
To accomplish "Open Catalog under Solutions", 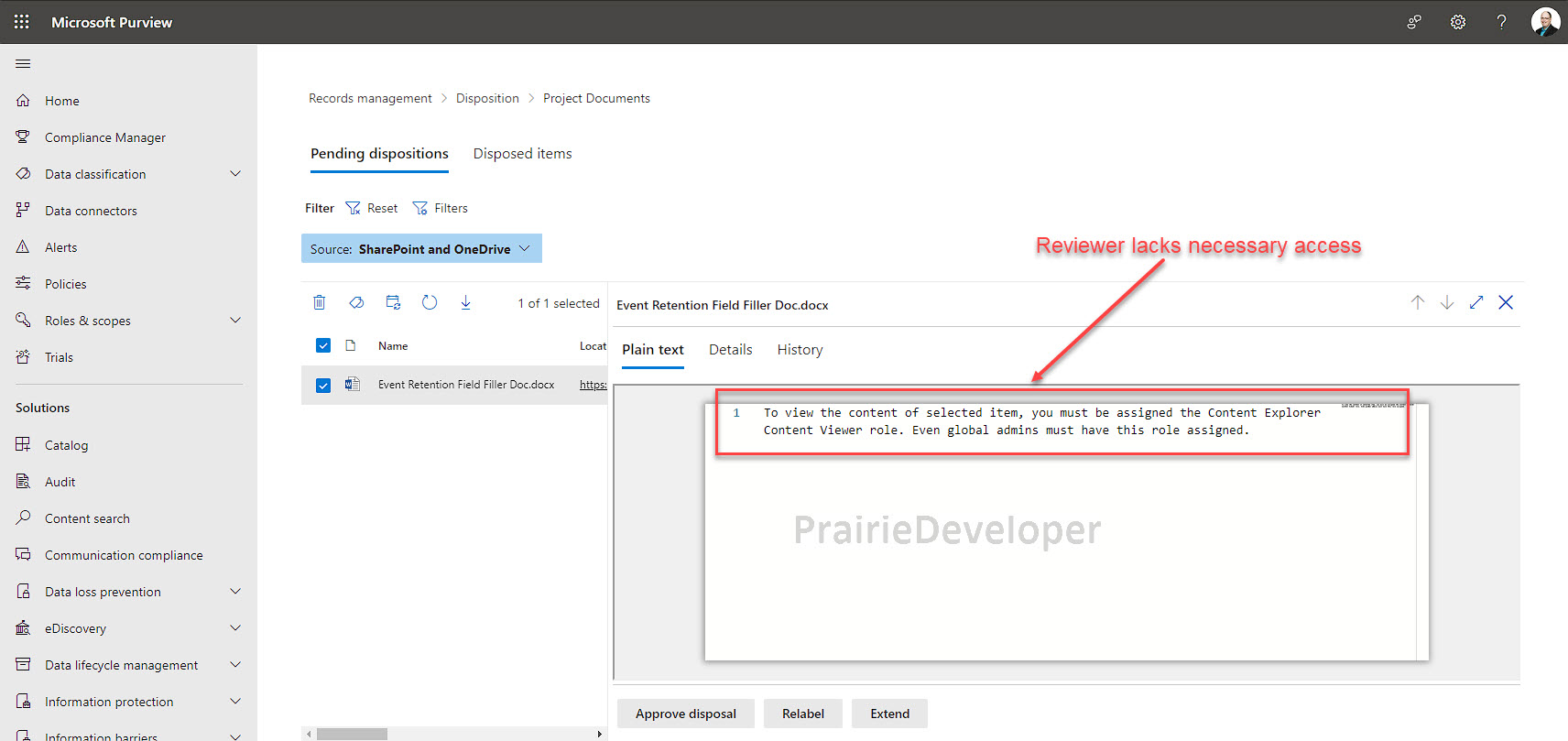I will tap(66, 445).
